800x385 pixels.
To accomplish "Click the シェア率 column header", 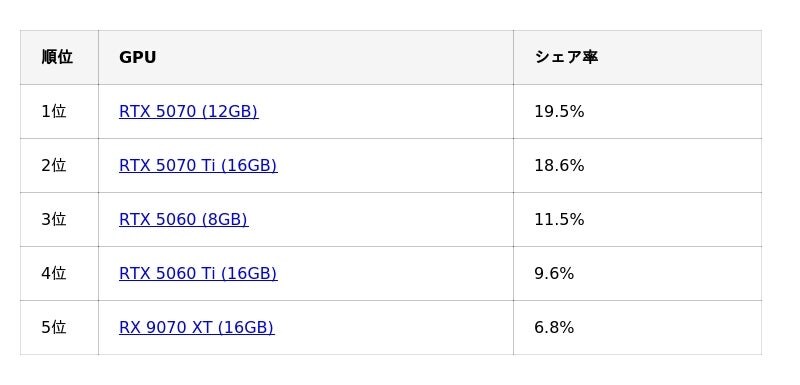I will (x=637, y=57).
